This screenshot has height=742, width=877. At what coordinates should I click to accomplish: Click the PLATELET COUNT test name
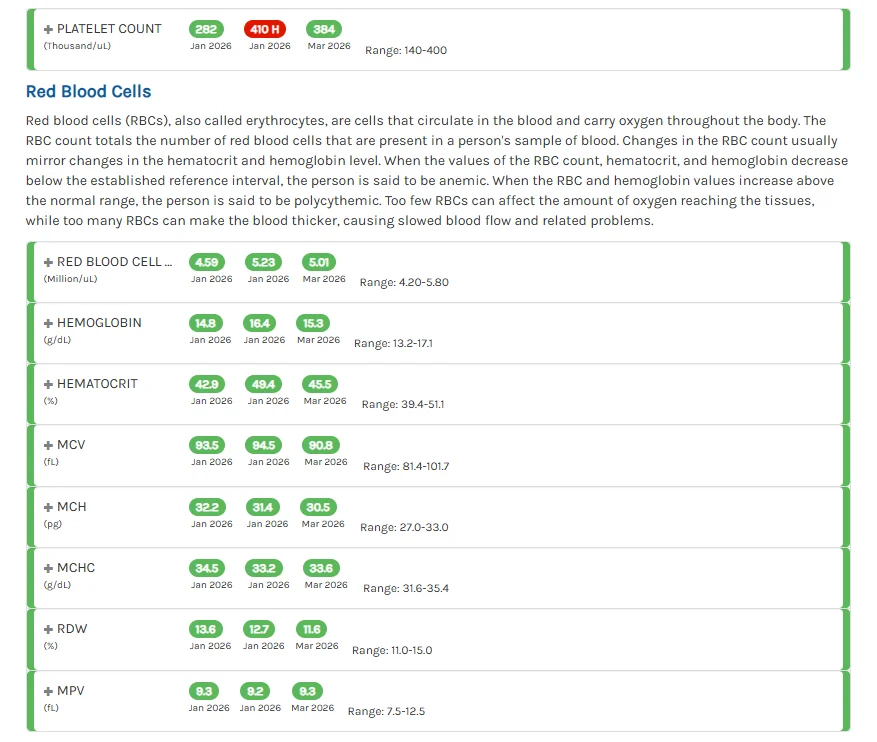(x=109, y=29)
